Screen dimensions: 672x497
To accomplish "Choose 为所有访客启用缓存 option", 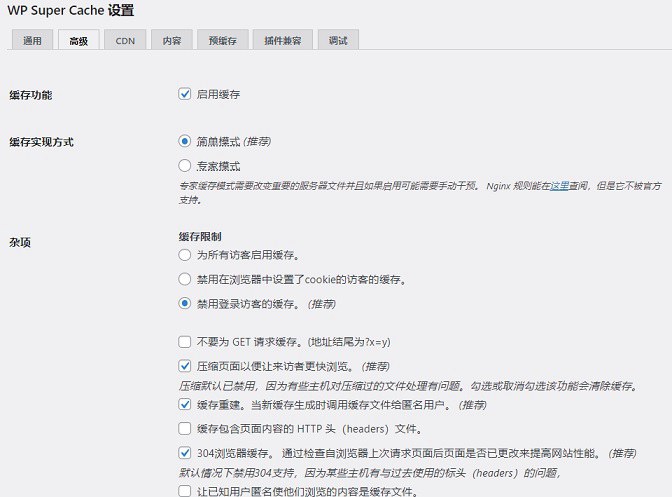I will pyautogui.click(x=184, y=255).
